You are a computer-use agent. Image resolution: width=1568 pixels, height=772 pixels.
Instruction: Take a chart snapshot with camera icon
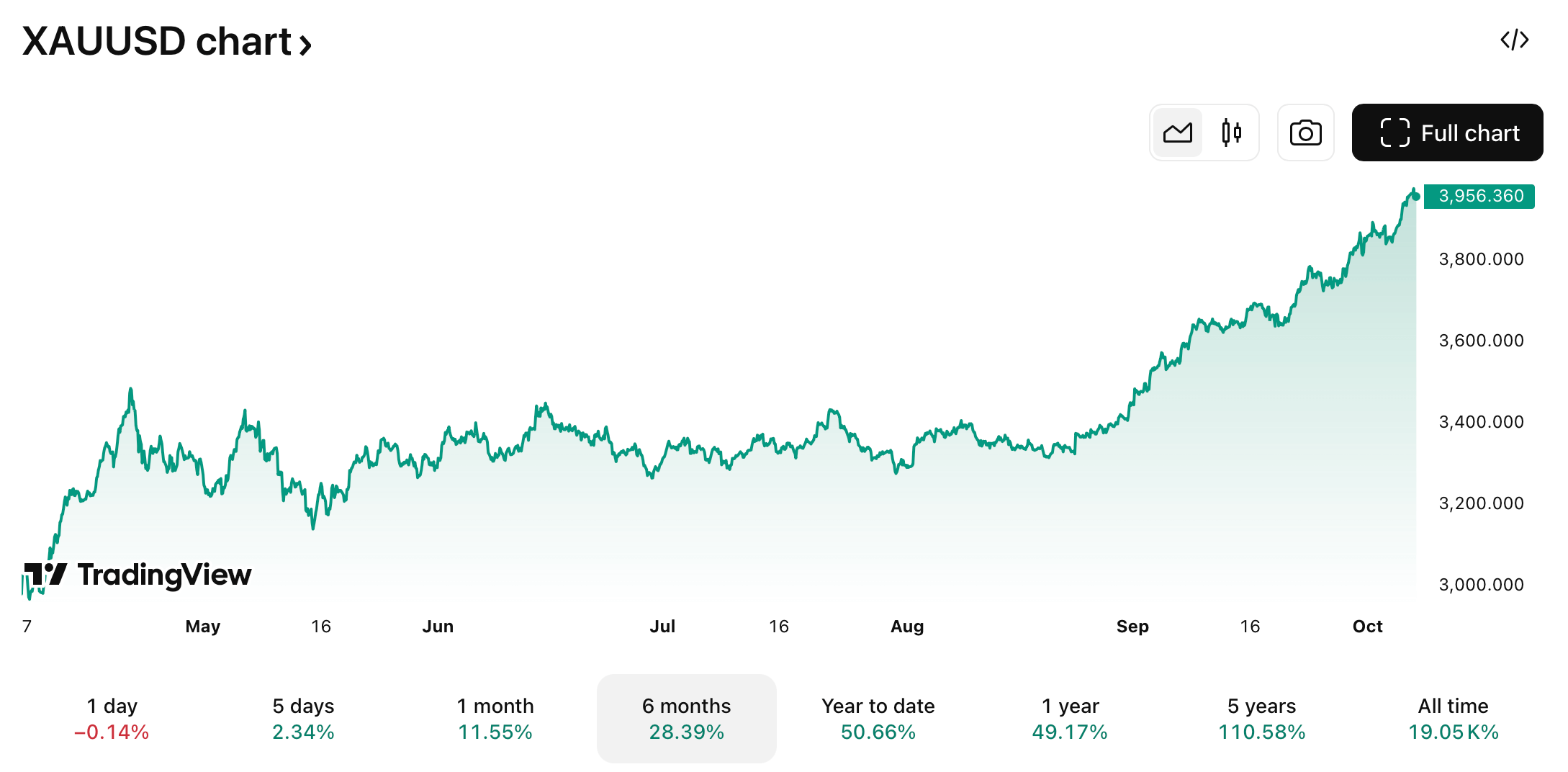pos(1305,133)
